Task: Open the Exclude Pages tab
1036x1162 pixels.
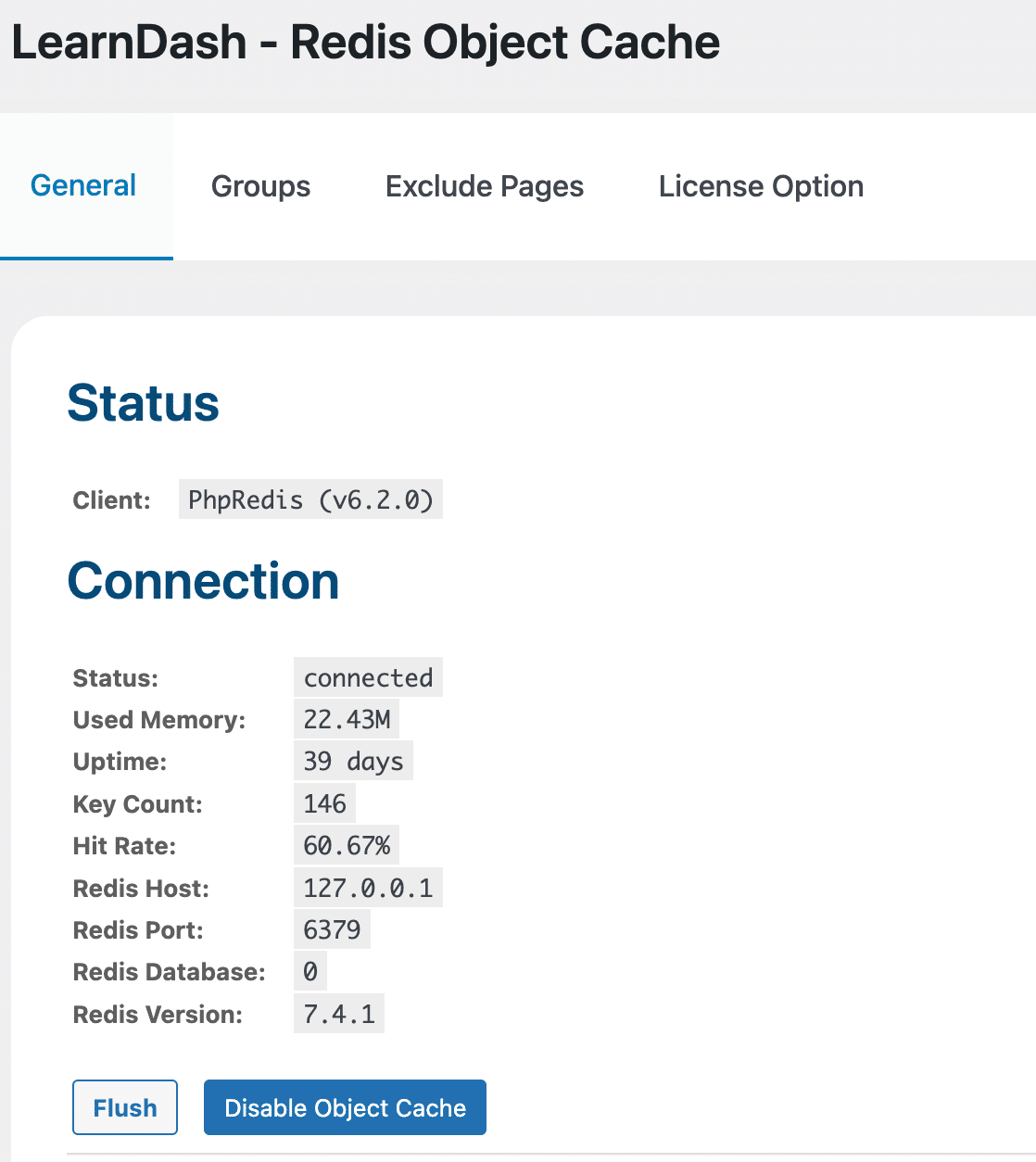Action: pyautogui.click(x=485, y=186)
